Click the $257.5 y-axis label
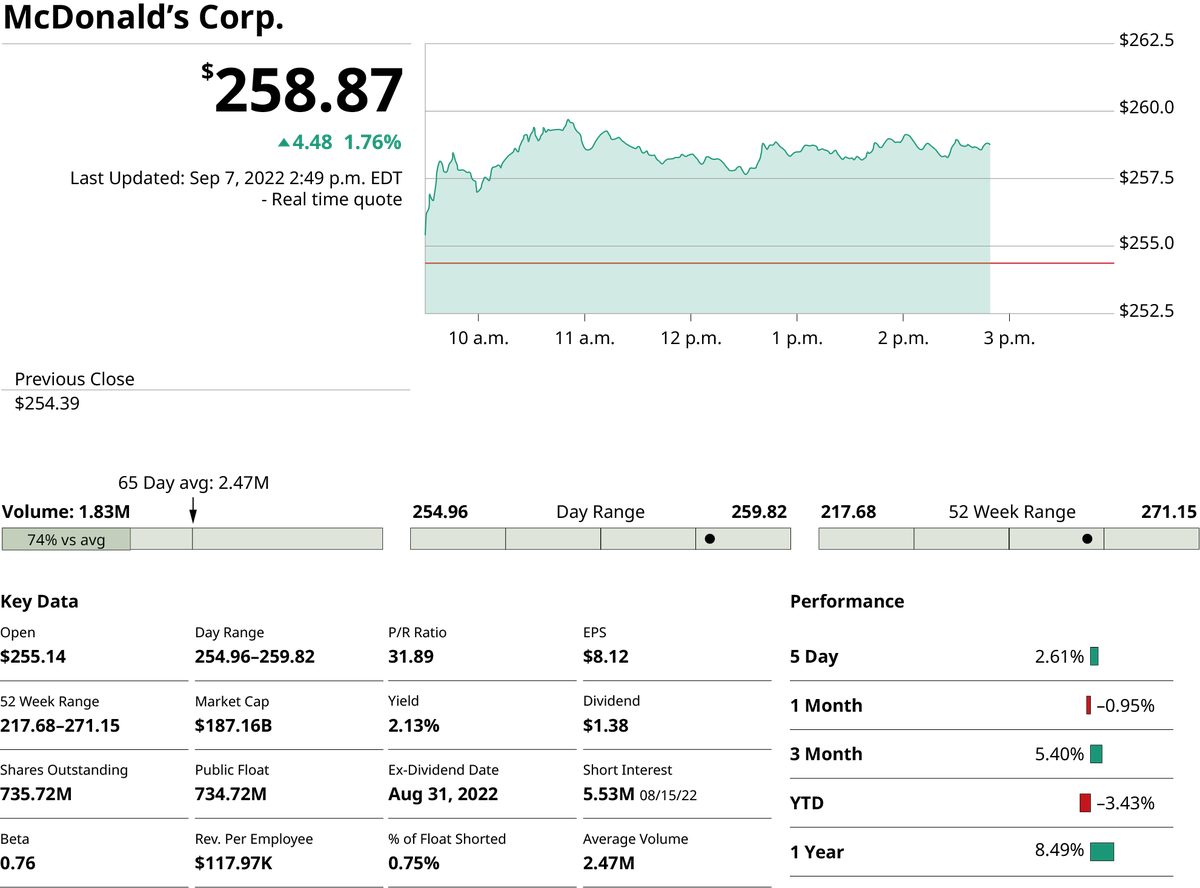 pos(1146,177)
